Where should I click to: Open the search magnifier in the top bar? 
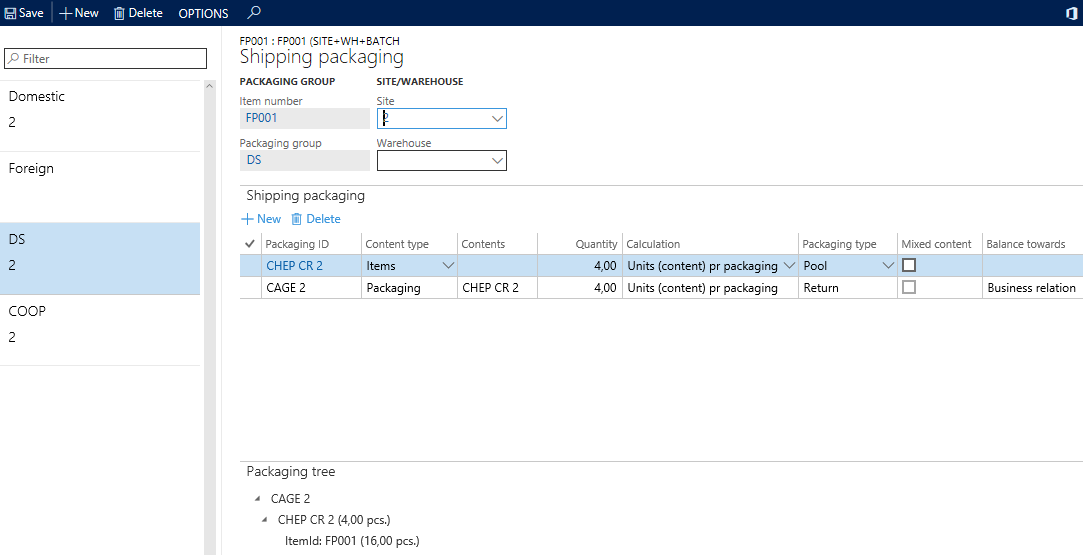[x=254, y=13]
